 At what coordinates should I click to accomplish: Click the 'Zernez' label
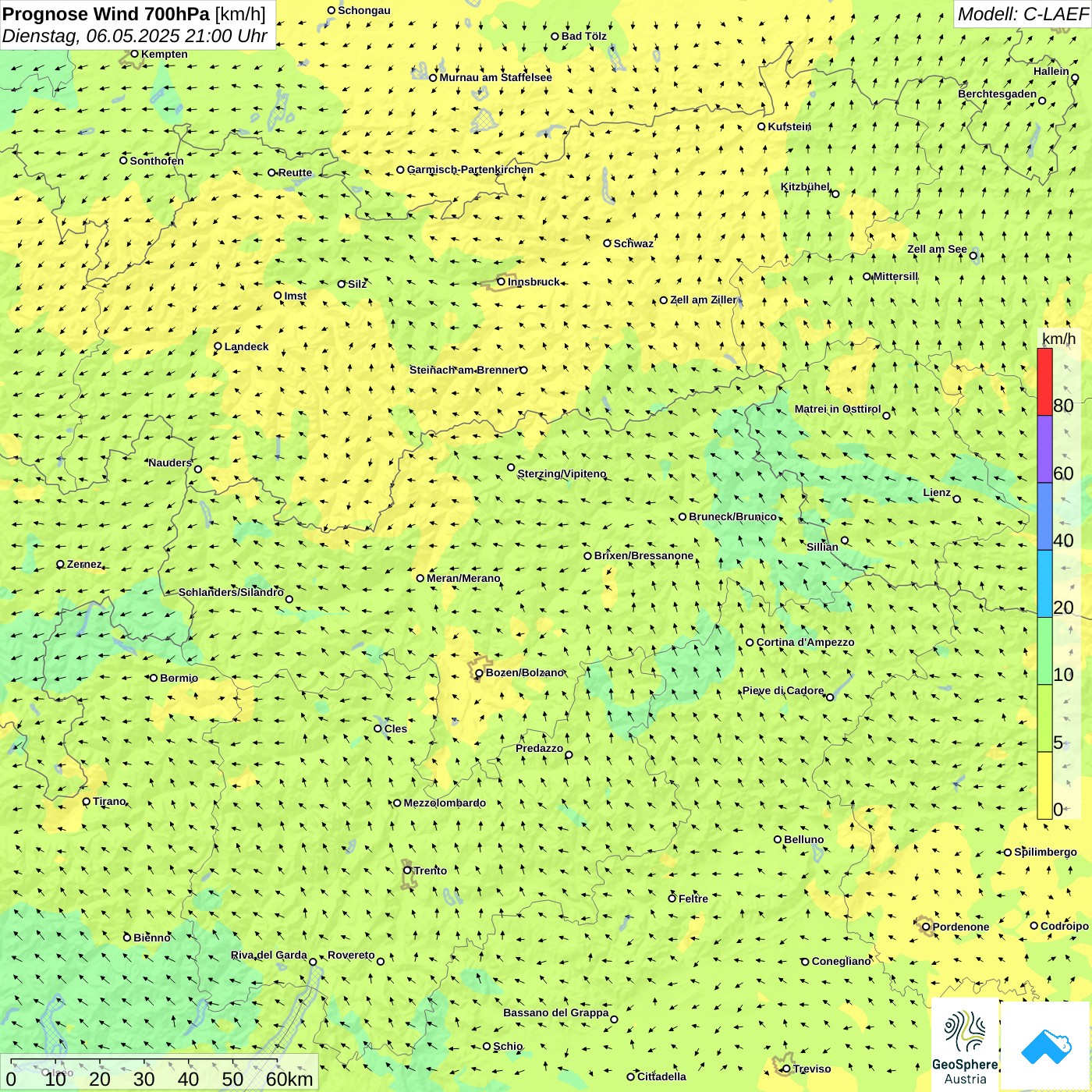pyautogui.click(x=84, y=564)
